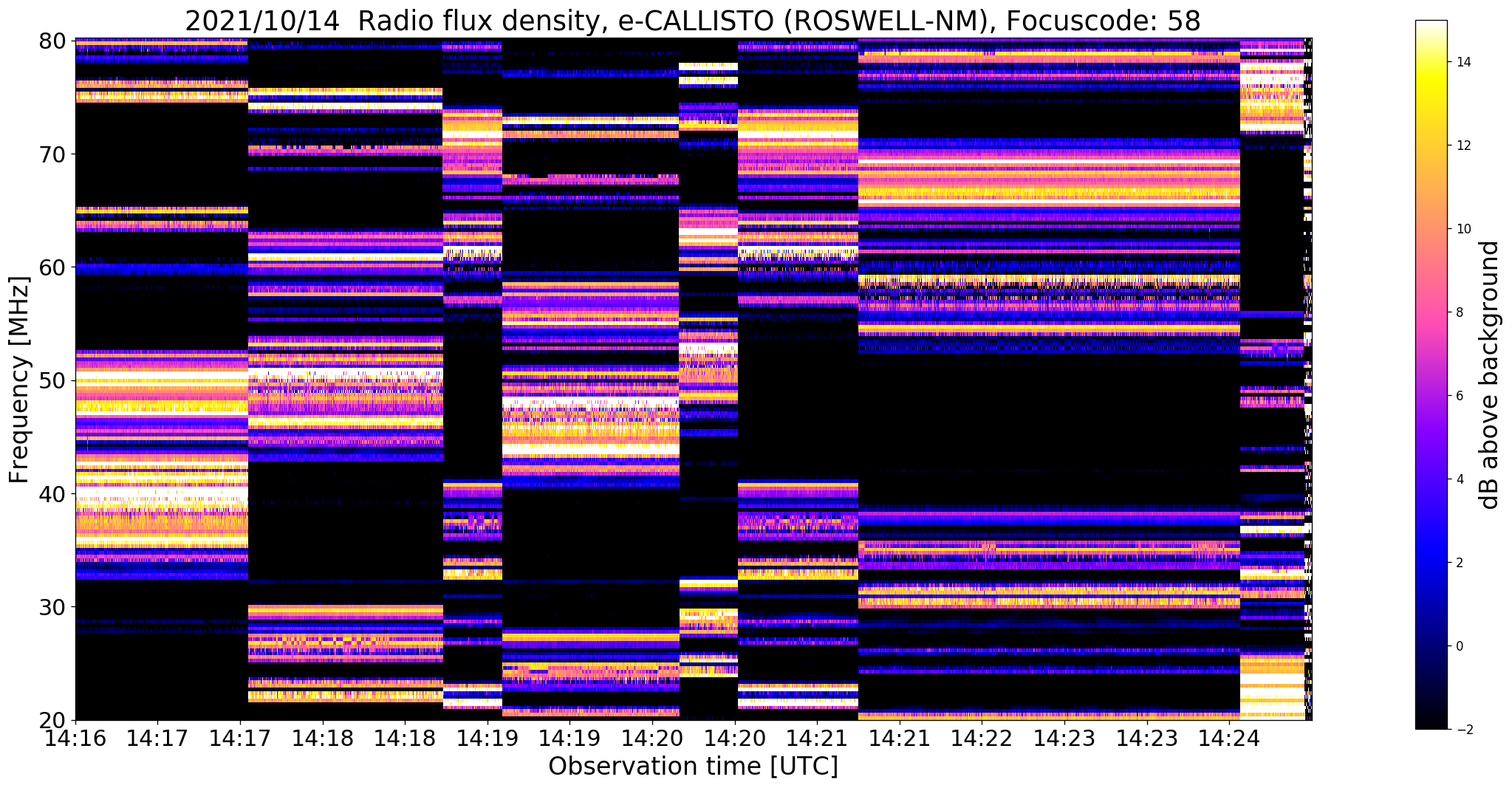Click the colorbar value 4 label
The width and height of the screenshot is (1512, 788).
pos(1458,479)
